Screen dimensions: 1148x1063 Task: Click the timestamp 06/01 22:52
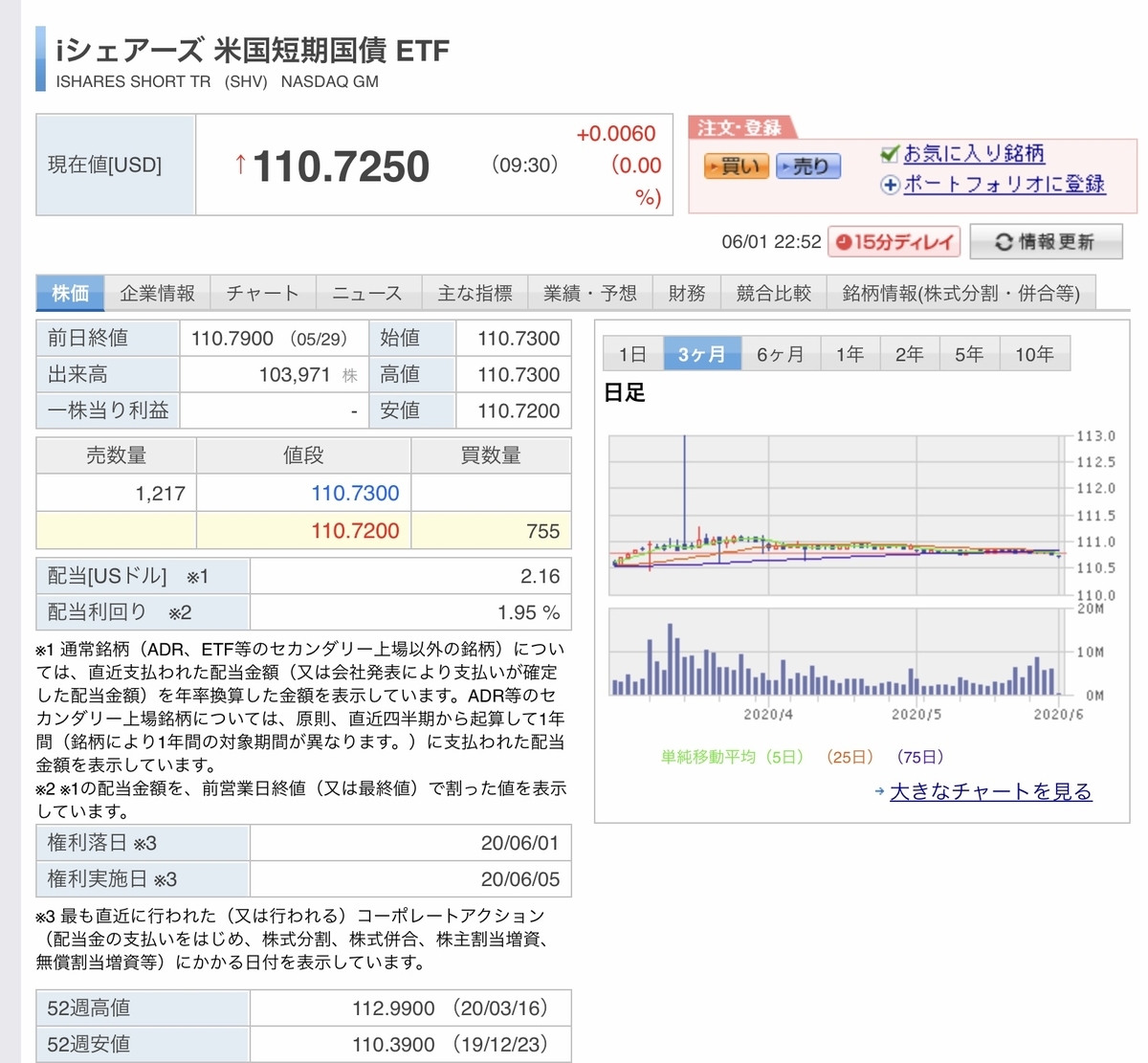tap(771, 242)
